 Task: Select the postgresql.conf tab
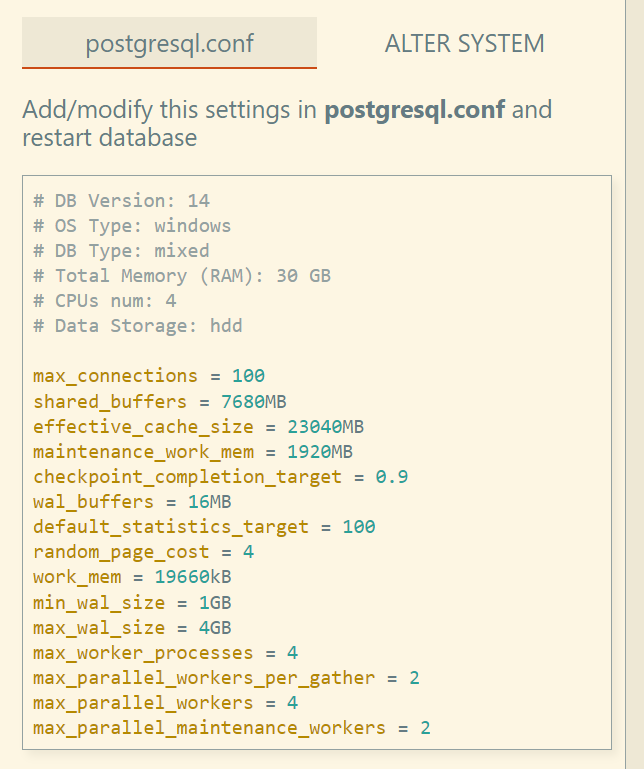coord(169,44)
